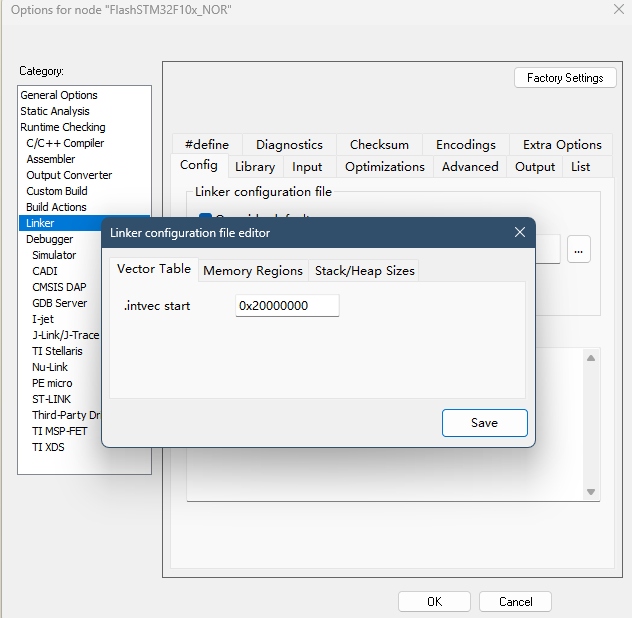Select C/C++ Compiler category
Viewport: 632px width, 618px height.
(x=65, y=143)
